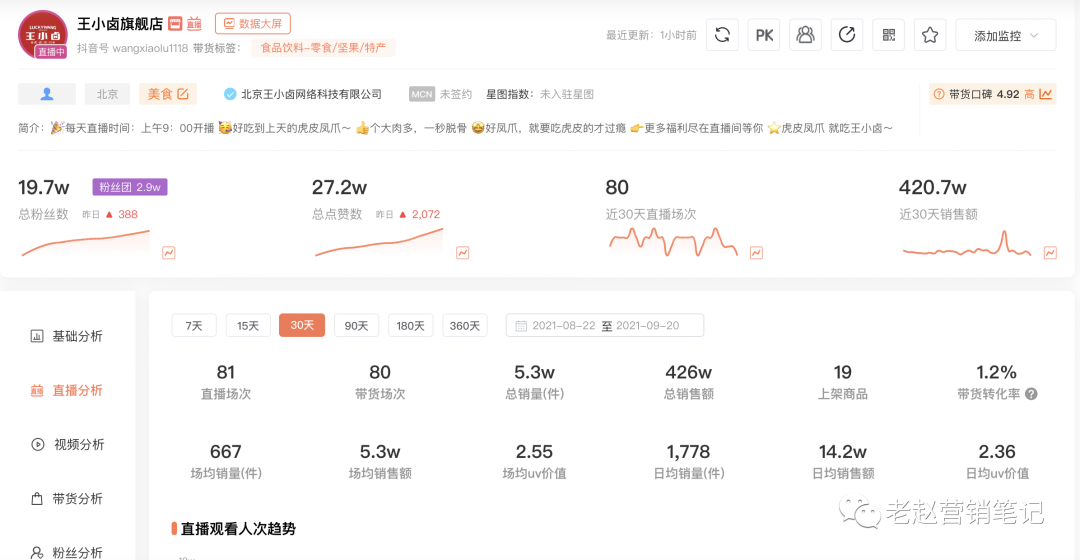This screenshot has width=1080, height=560.
Task: Open the 总点赞数 trend chart icon
Action: coord(463,253)
